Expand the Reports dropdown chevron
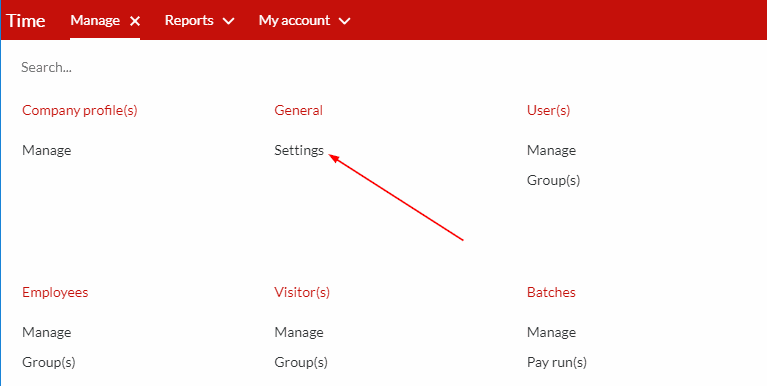Viewport: 767px width, 386px height. click(228, 21)
